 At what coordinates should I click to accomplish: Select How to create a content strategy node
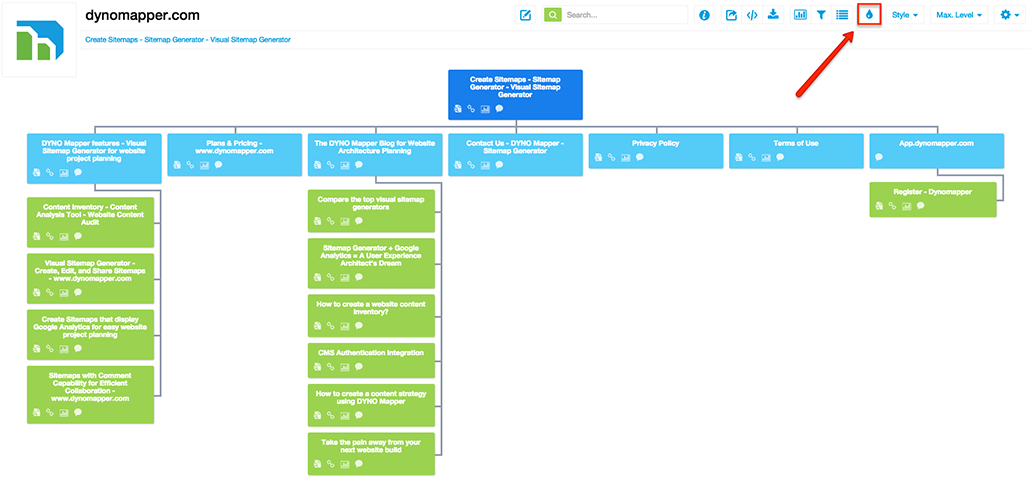pyautogui.click(x=371, y=405)
